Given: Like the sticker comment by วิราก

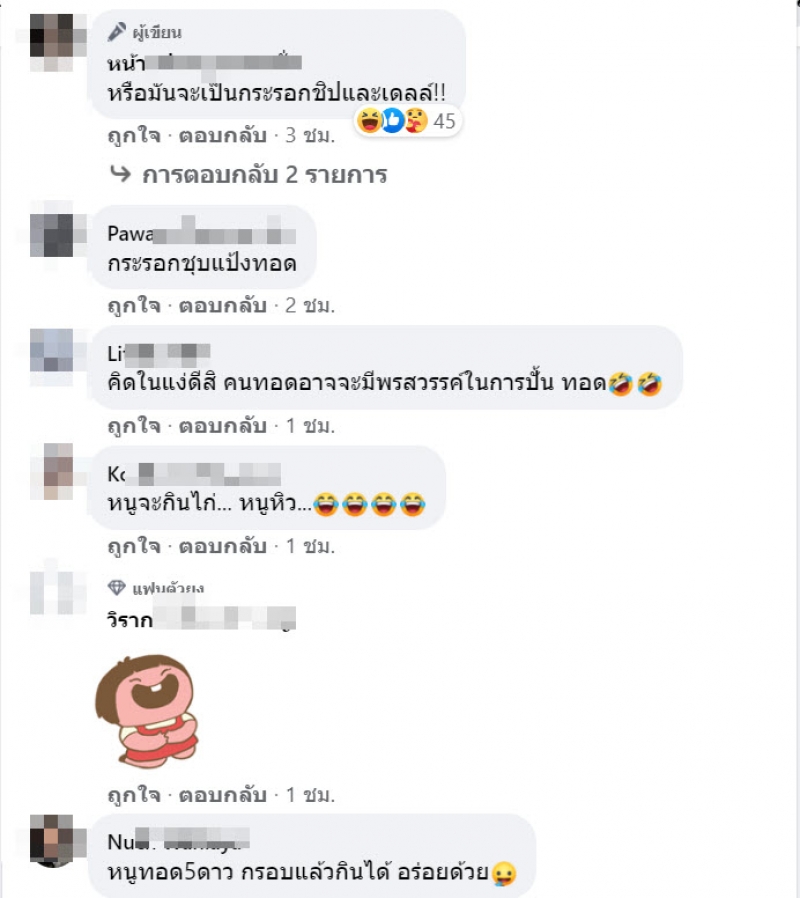Looking at the screenshot, I should point(134,795).
